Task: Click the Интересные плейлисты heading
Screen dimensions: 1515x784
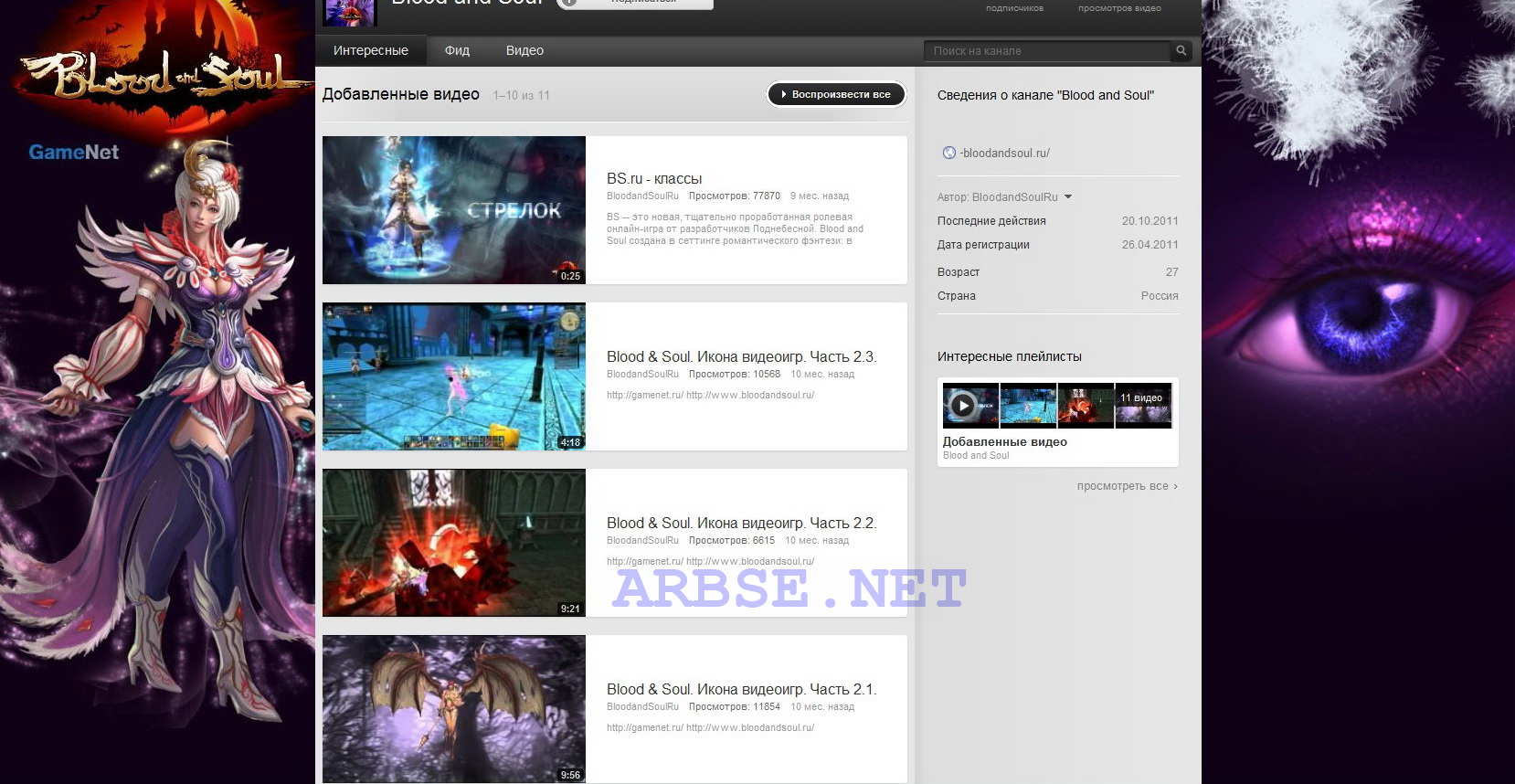Action: 1009,356
